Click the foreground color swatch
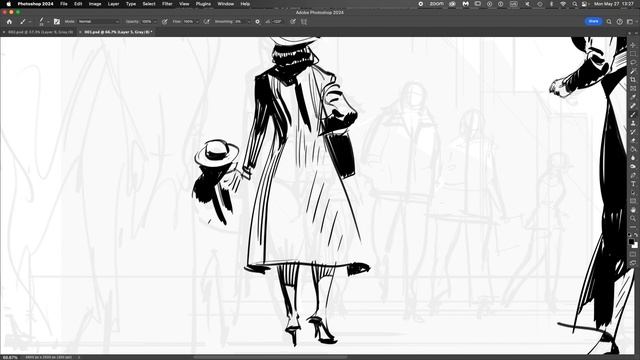The width and height of the screenshot is (640, 360). click(x=631, y=242)
